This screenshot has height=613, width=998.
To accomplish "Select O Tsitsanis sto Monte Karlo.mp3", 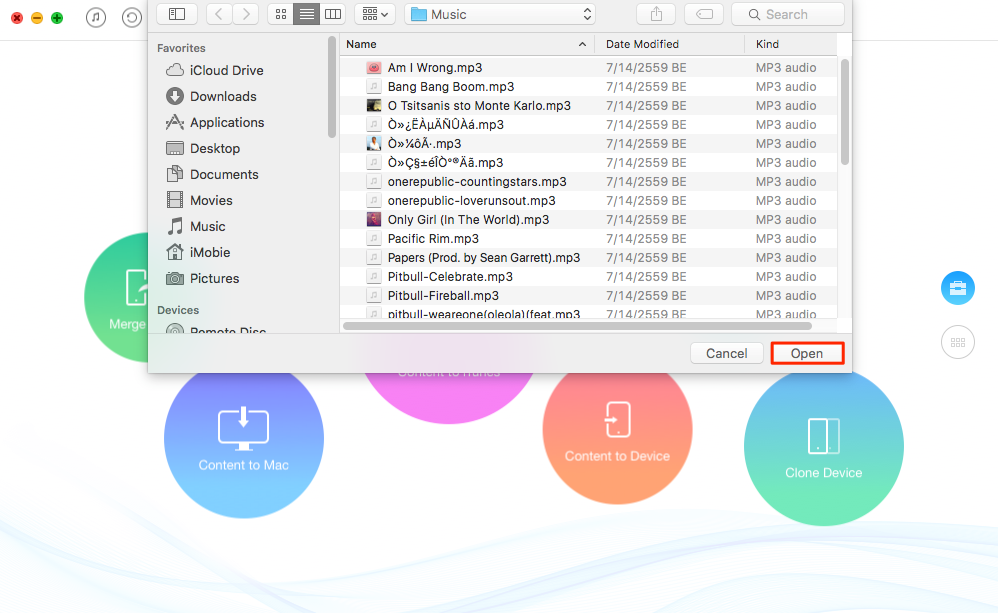I will click(588, 106).
